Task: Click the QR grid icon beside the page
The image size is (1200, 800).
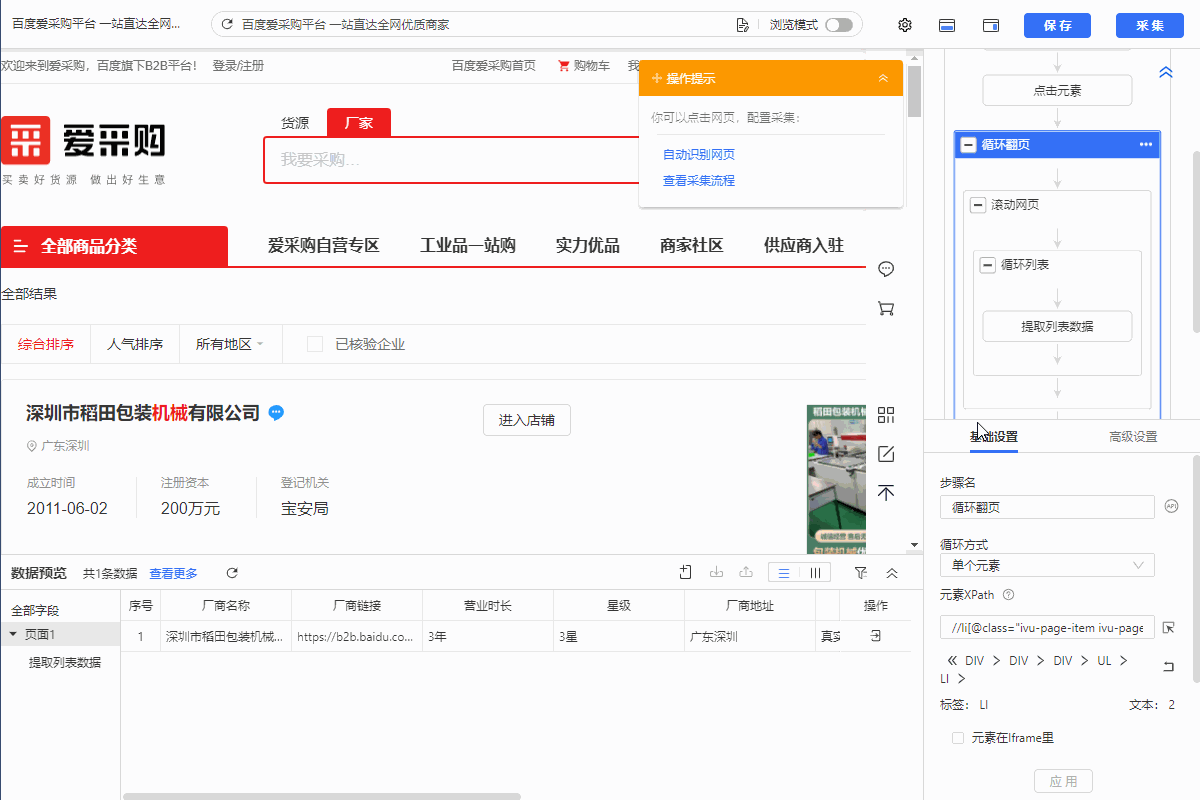Action: pyautogui.click(x=886, y=415)
